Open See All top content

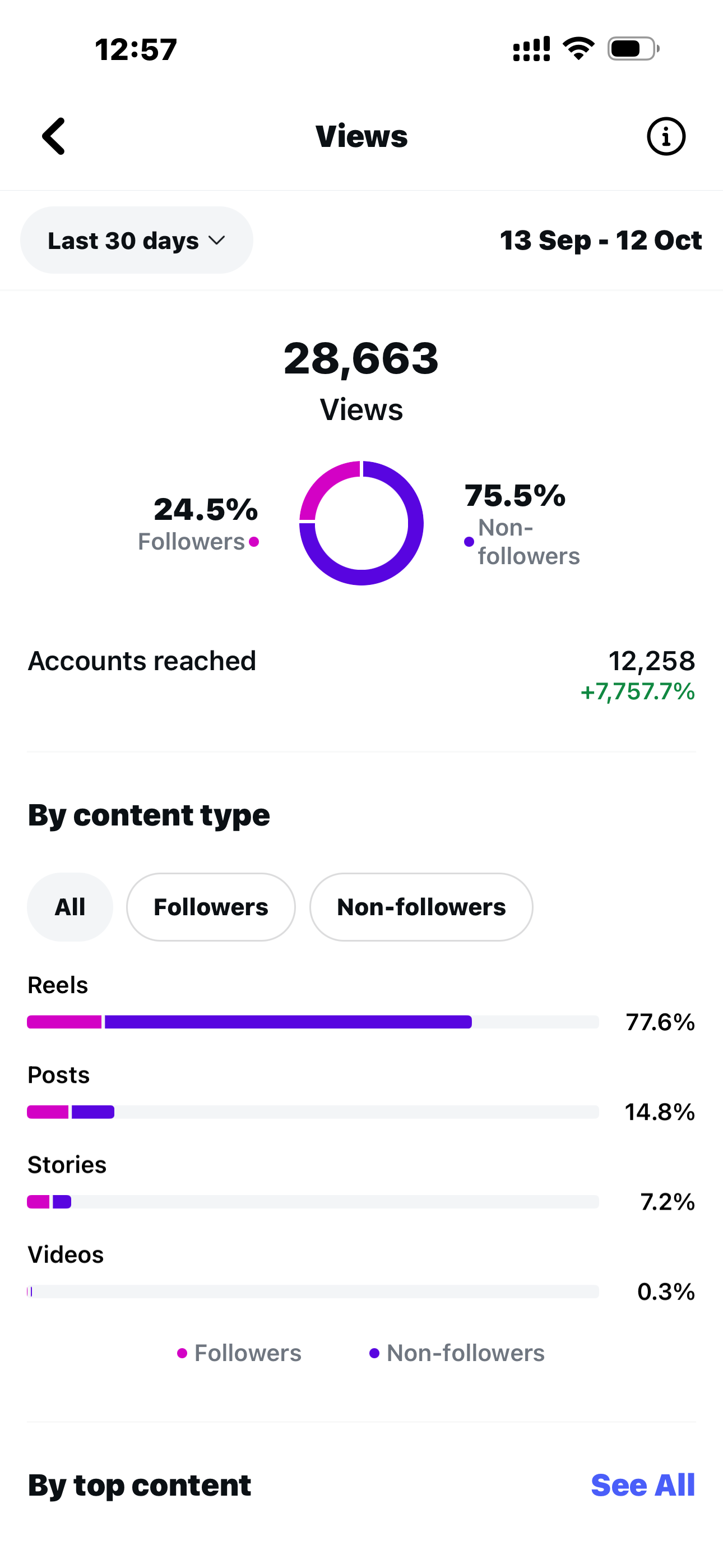pyautogui.click(x=643, y=1485)
